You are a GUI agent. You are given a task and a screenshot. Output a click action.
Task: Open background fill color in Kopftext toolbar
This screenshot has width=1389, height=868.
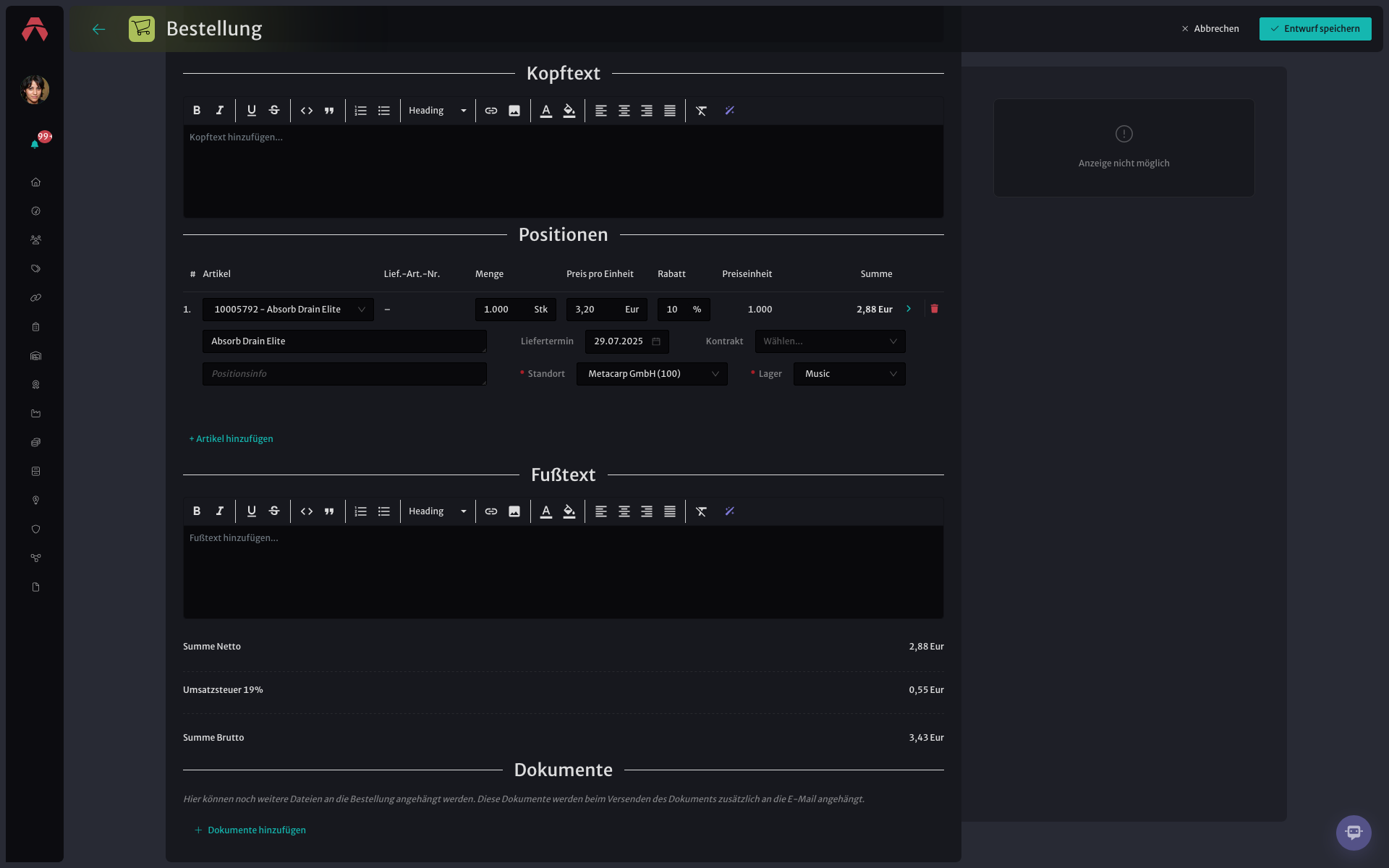569,111
